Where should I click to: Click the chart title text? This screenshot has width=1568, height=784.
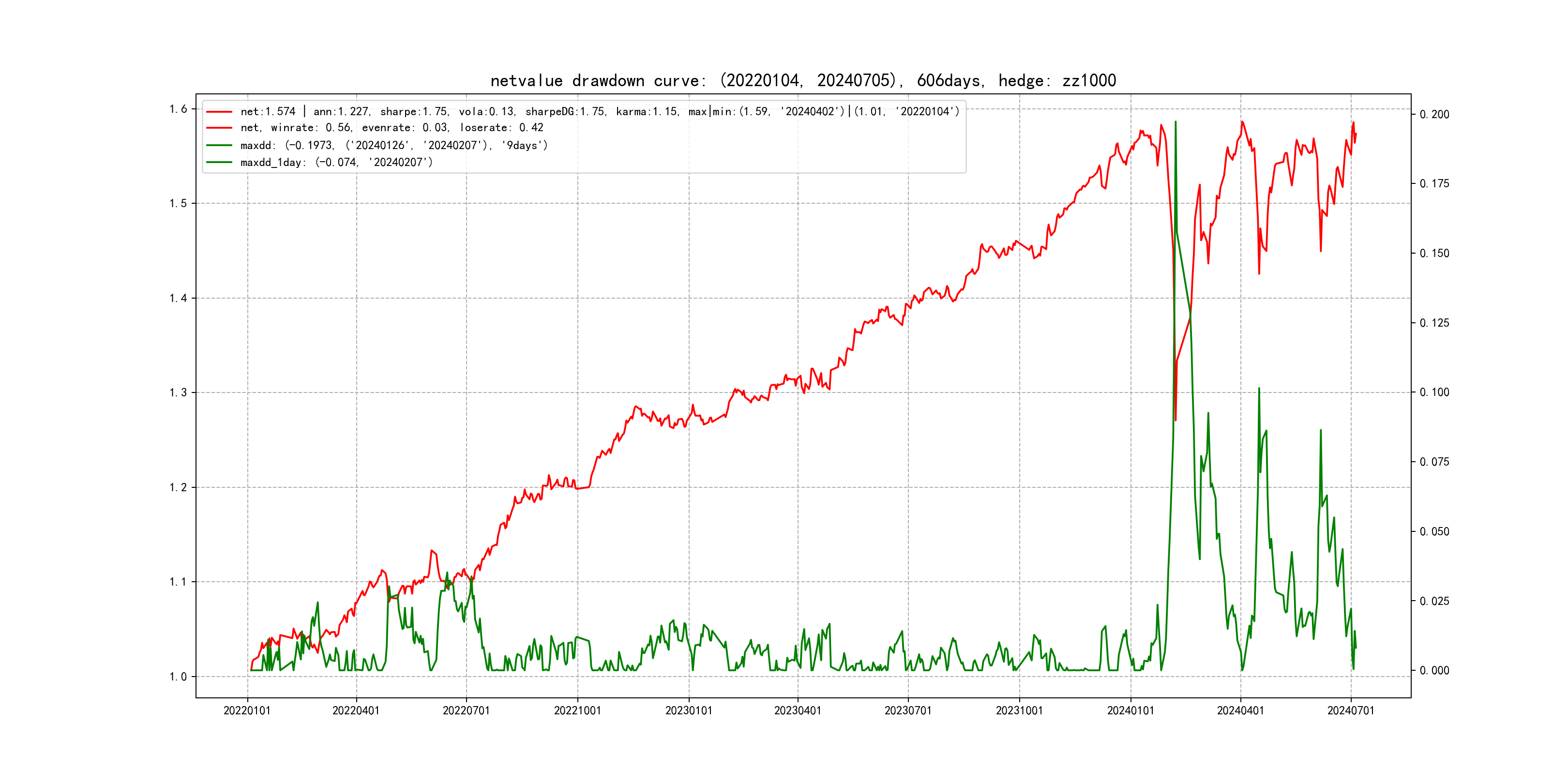(x=803, y=81)
